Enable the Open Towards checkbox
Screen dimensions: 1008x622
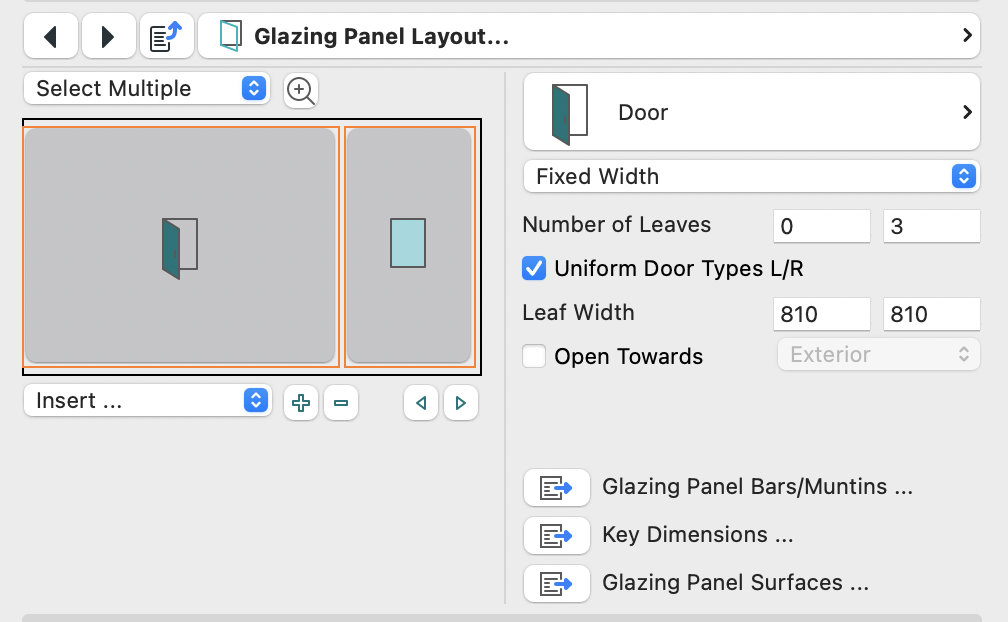click(535, 356)
